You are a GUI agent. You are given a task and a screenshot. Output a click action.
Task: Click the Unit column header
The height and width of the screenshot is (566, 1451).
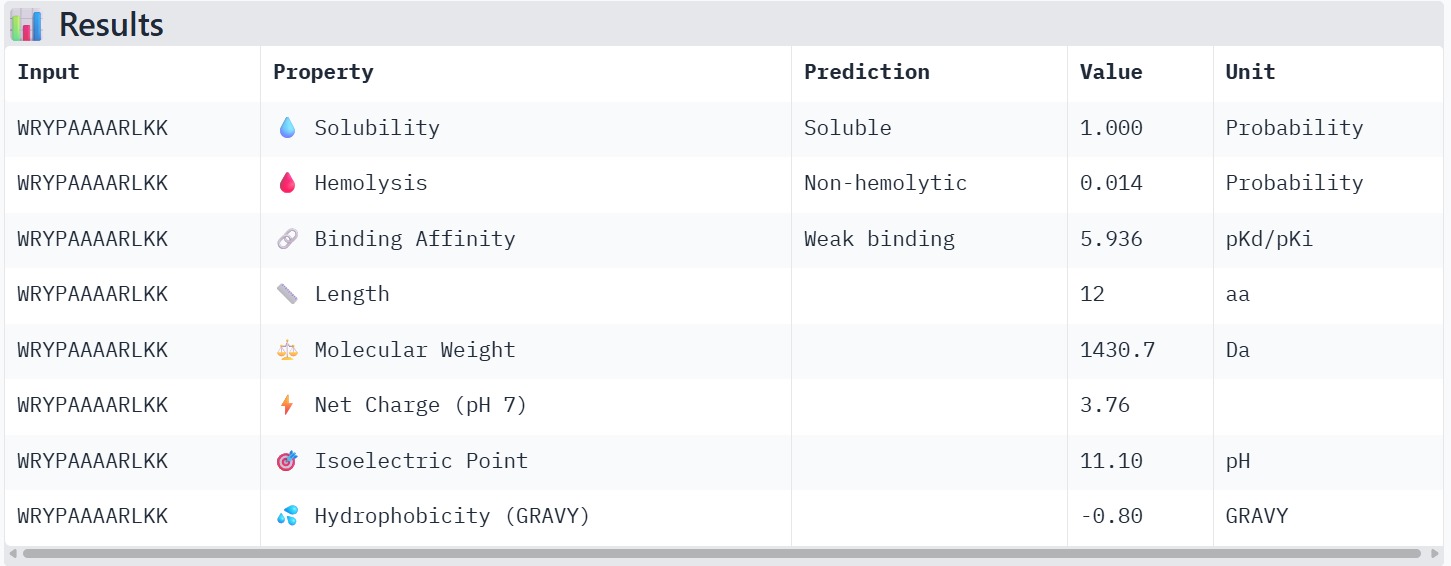(1250, 72)
